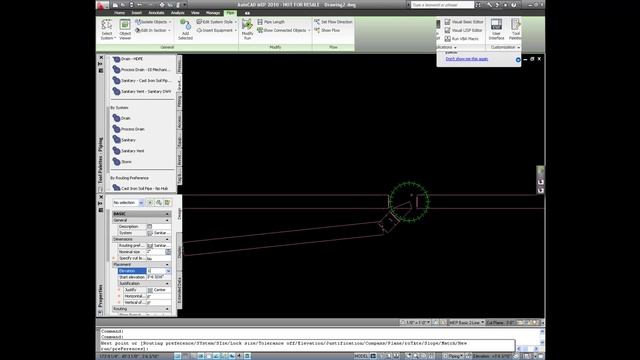Click the search keyword input box

click(x=442, y=5)
